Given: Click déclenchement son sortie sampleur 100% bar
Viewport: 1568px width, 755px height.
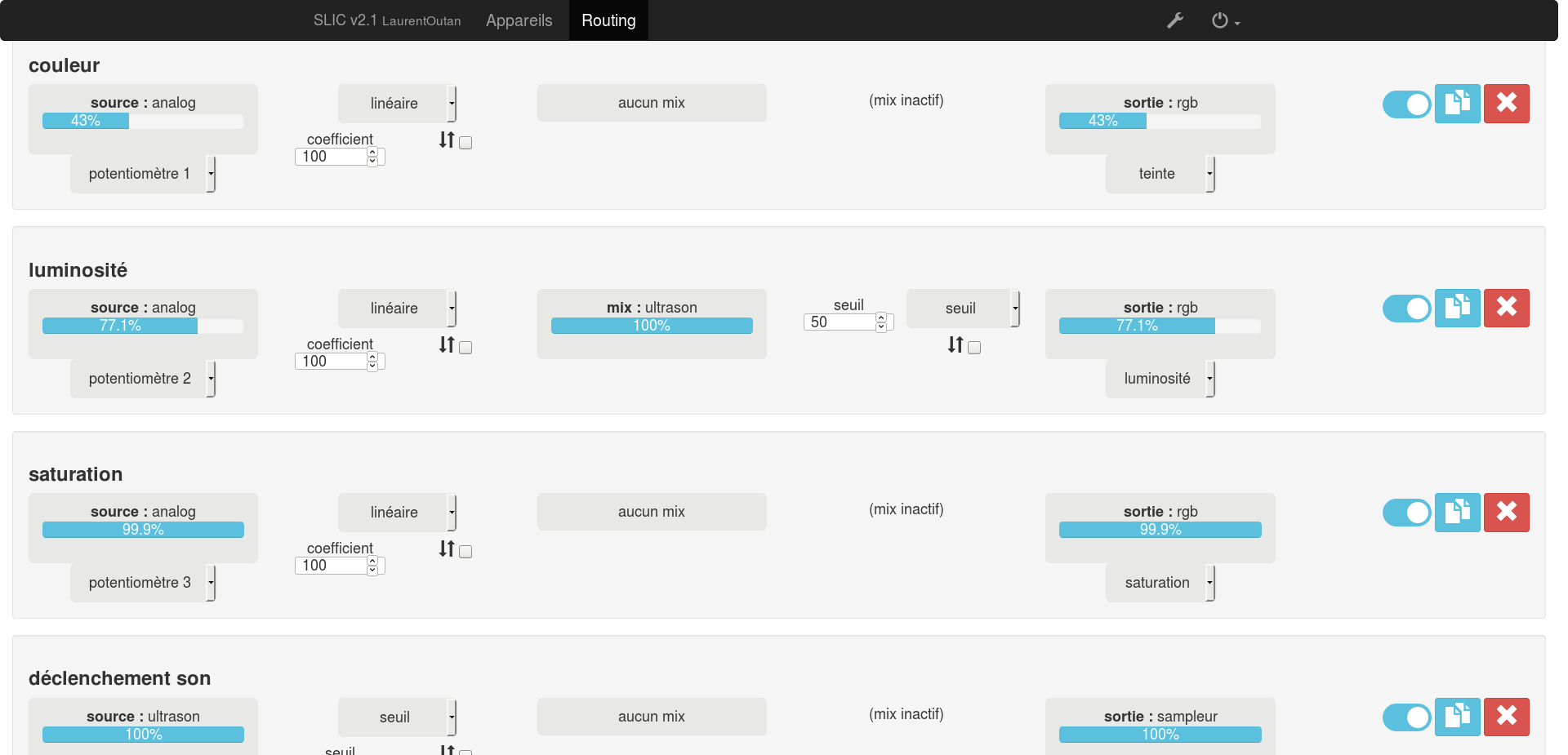Looking at the screenshot, I should pyautogui.click(x=1160, y=735).
